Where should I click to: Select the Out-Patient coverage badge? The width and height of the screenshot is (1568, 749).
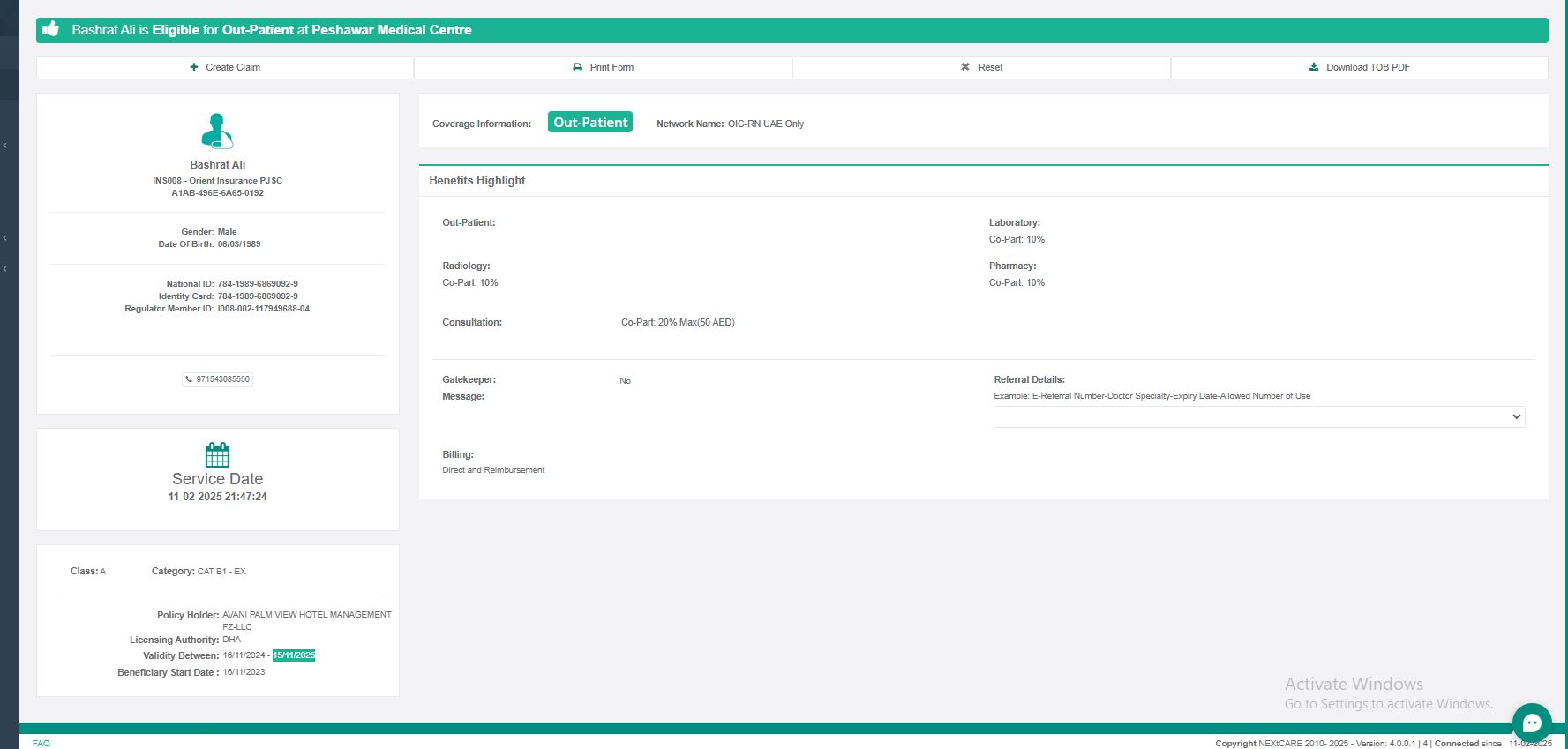point(590,123)
